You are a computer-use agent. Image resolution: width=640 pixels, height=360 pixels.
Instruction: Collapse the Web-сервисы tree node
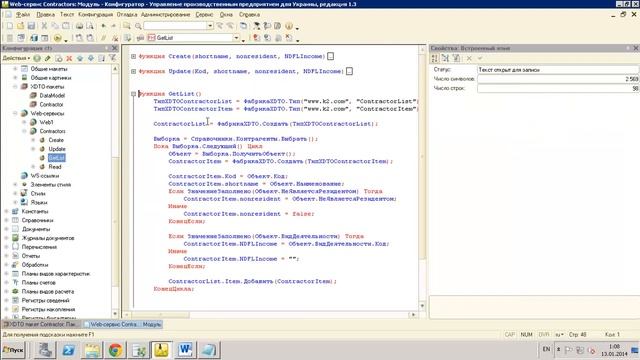pos(15,113)
